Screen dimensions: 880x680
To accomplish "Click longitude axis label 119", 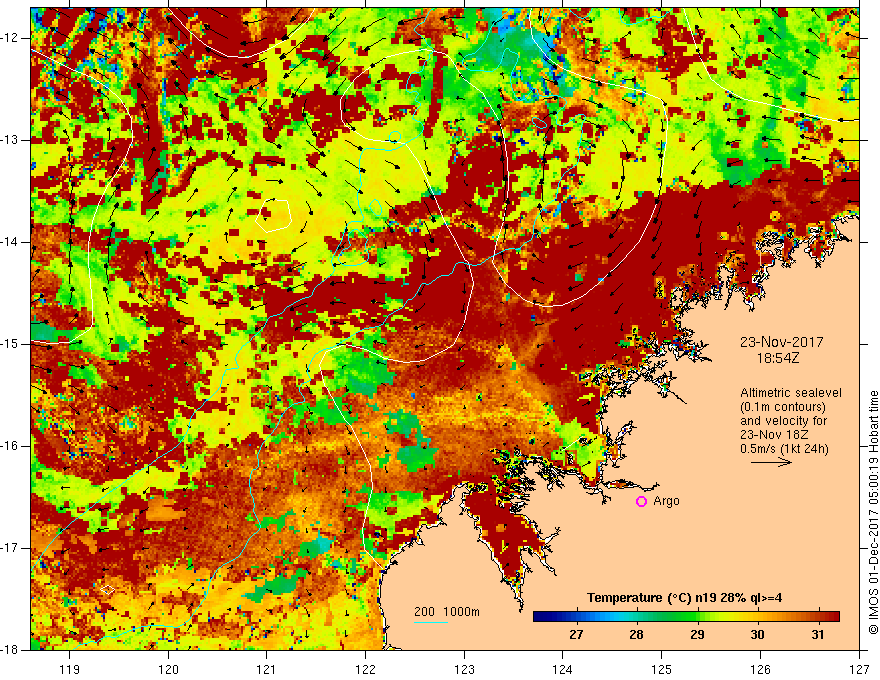I will (x=70, y=669).
